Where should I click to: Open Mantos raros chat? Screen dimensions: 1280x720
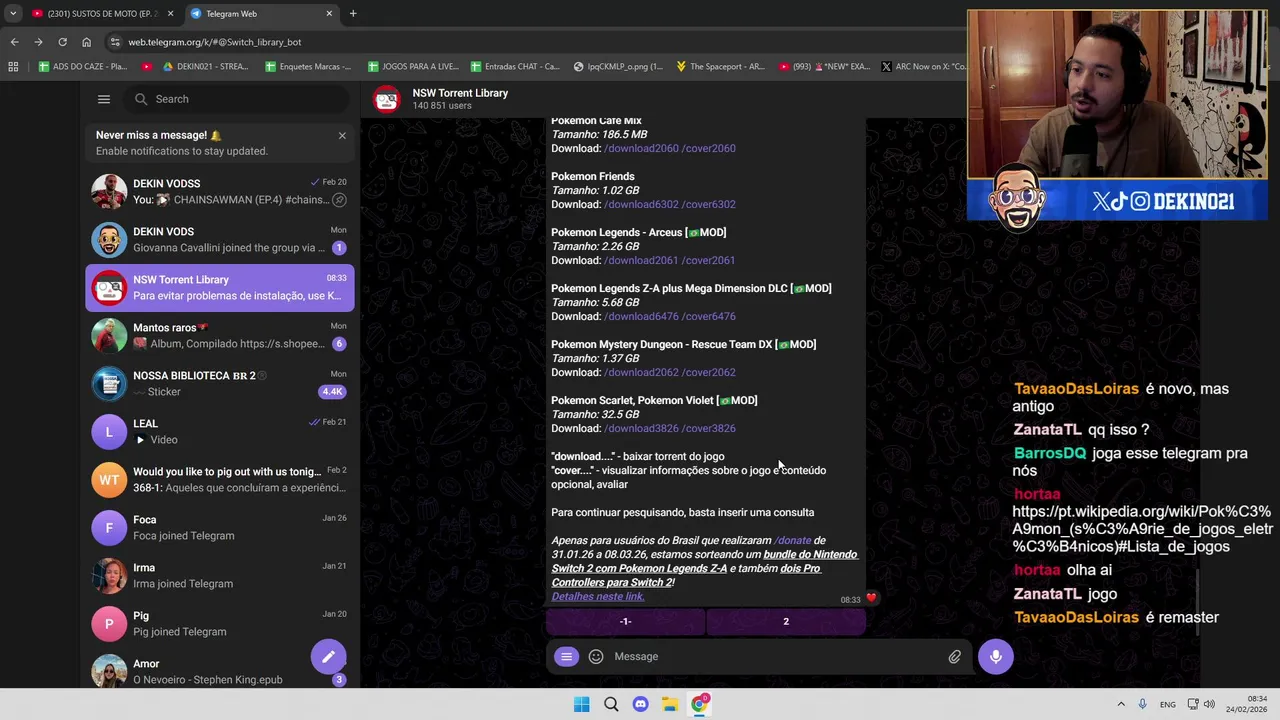[x=220, y=336]
